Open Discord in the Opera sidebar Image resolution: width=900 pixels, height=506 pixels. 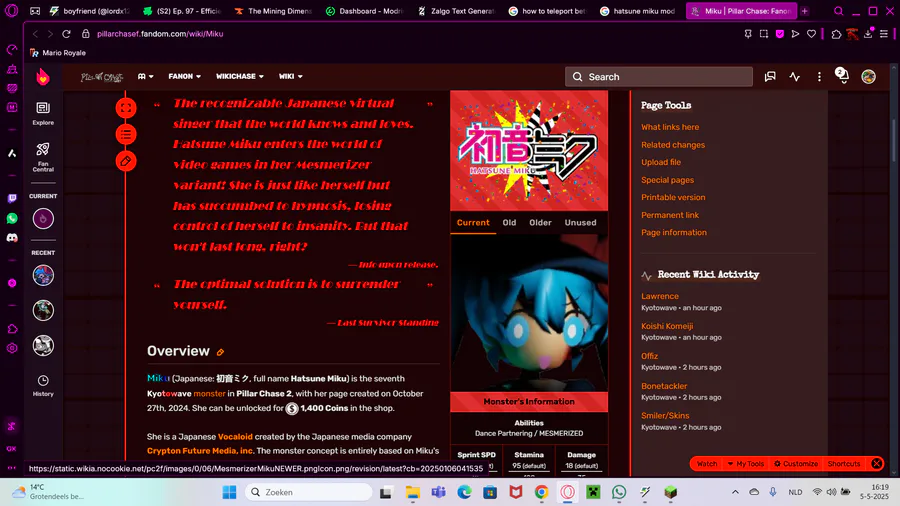12,238
